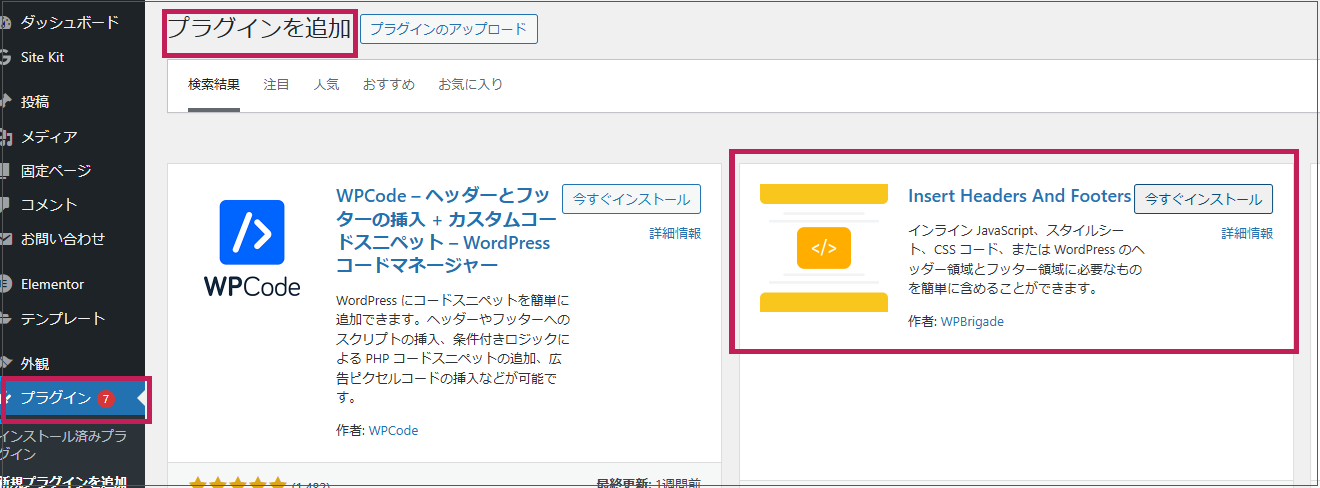Click the メディア sidebar icon
This screenshot has height=488, width=1320.
click(5, 136)
